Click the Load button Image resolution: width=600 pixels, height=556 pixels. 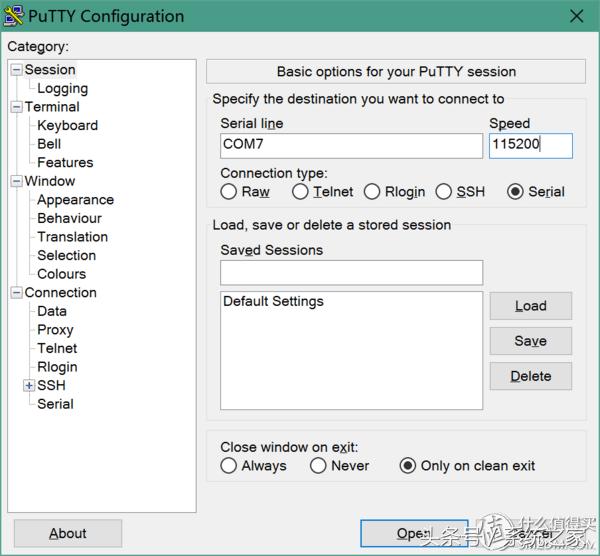(531, 306)
